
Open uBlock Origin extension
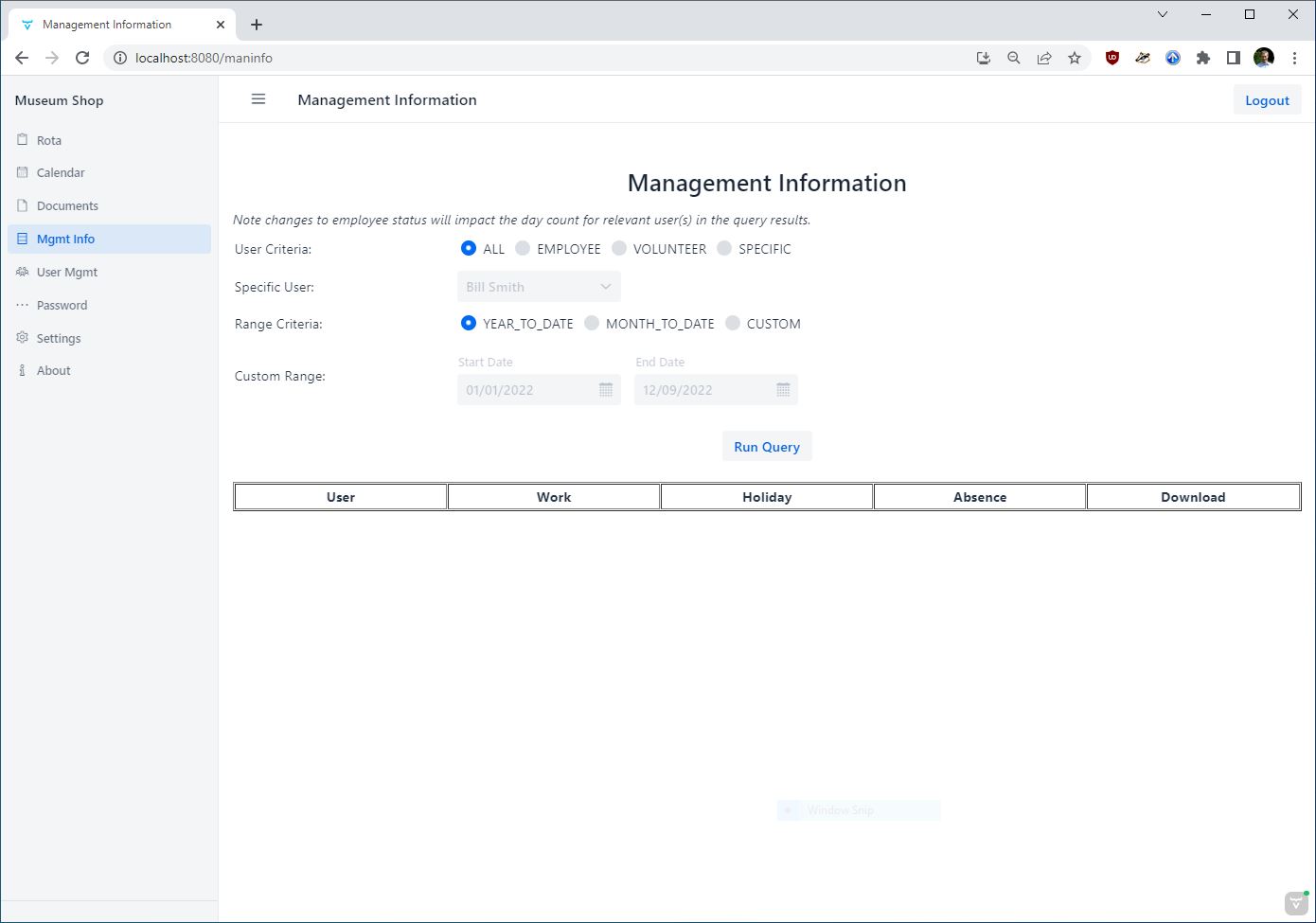1112,58
